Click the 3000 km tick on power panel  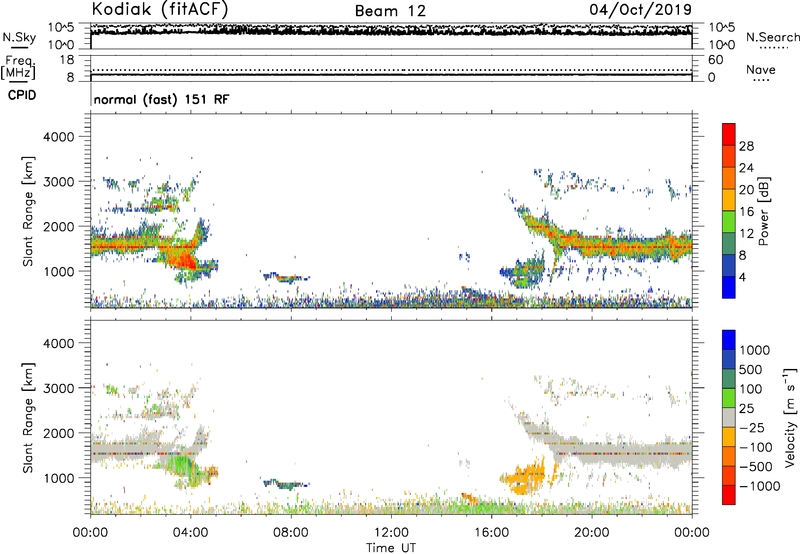click(x=58, y=182)
